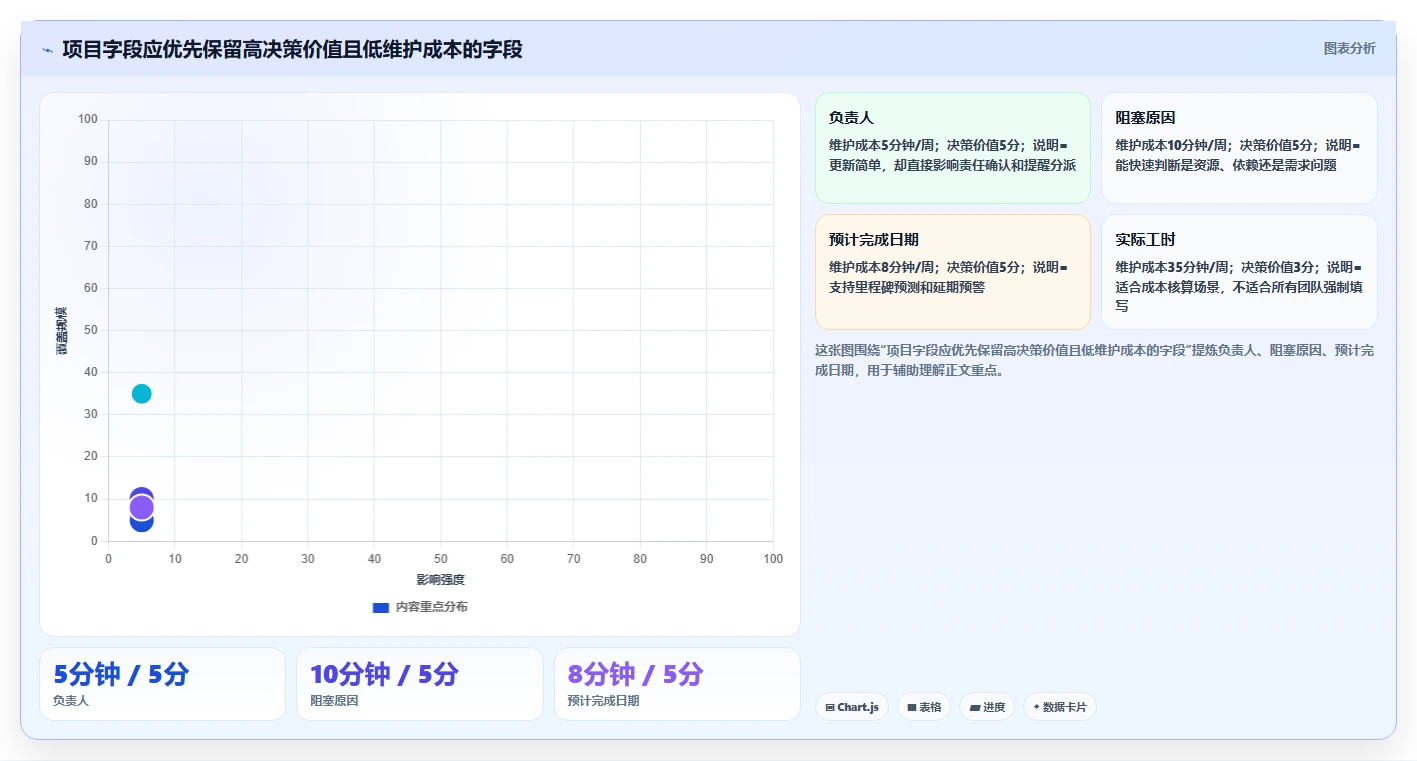Click the 进度 tag
The height and width of the screenshot is (761, 1417).
point(987,707)
